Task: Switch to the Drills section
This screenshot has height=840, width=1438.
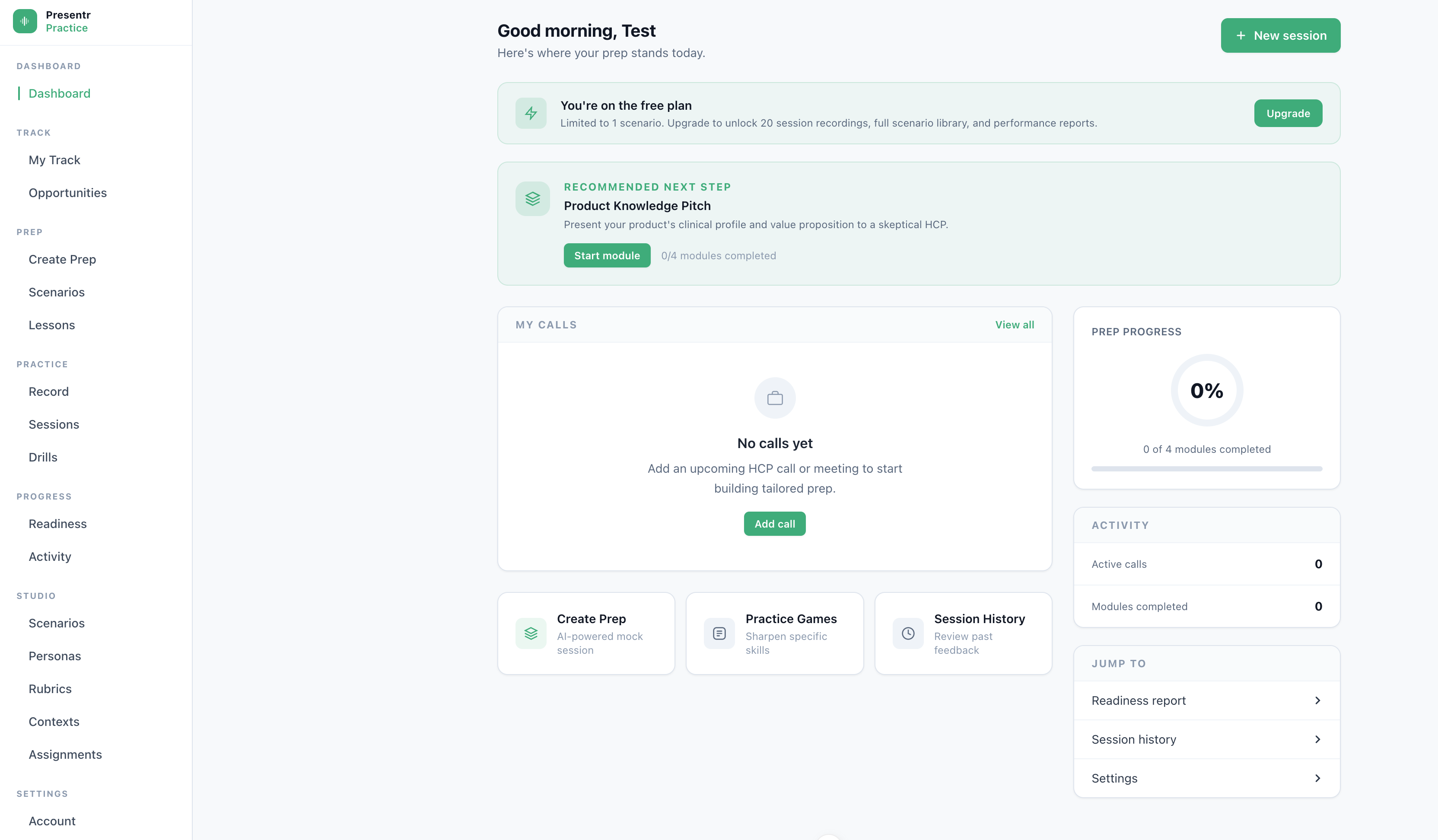Action: coord(43,457)
